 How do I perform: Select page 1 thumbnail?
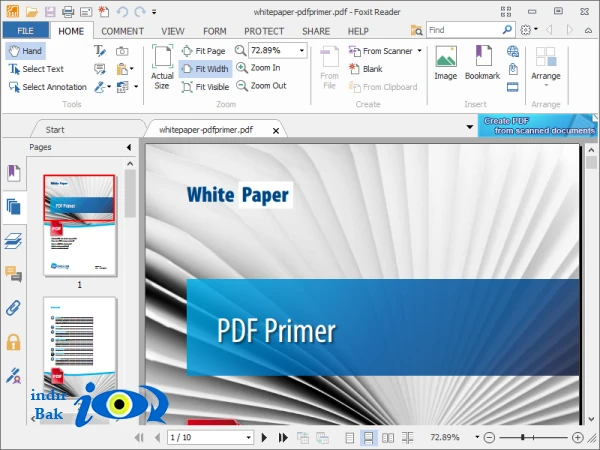point(80,225)
